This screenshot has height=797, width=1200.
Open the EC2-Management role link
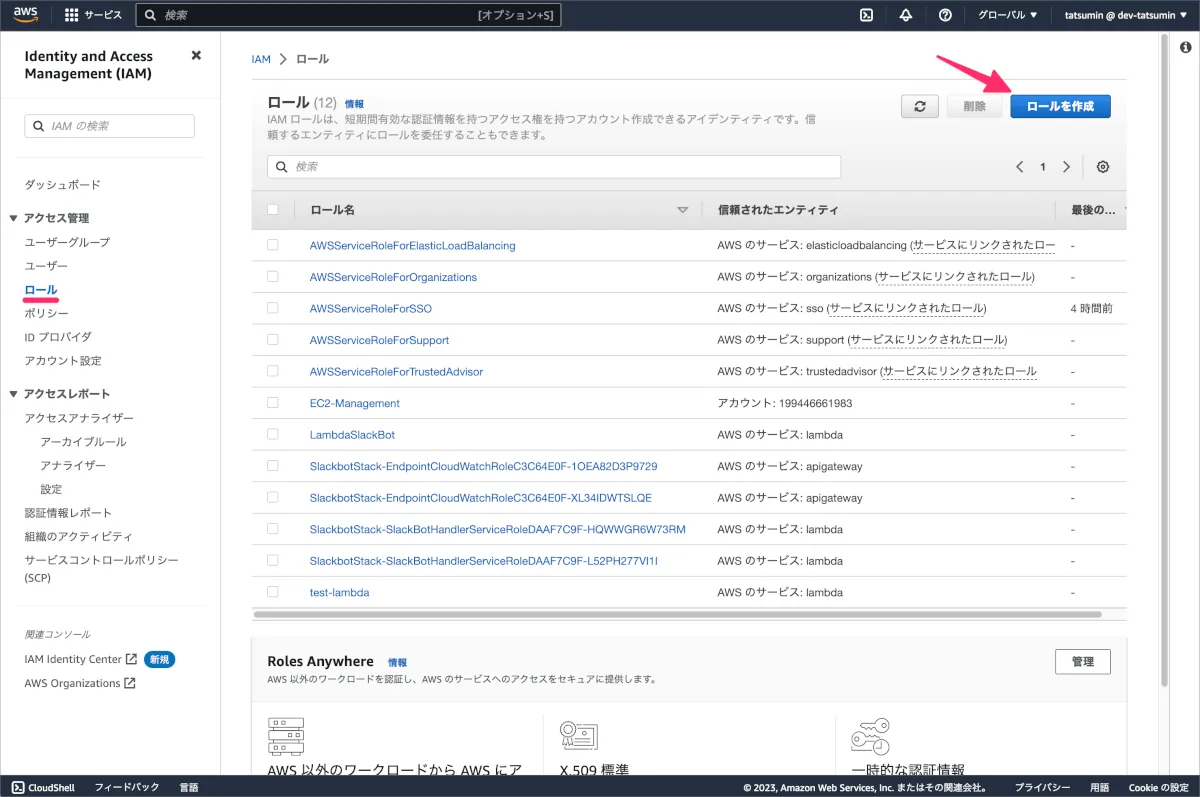pos(355,403)
